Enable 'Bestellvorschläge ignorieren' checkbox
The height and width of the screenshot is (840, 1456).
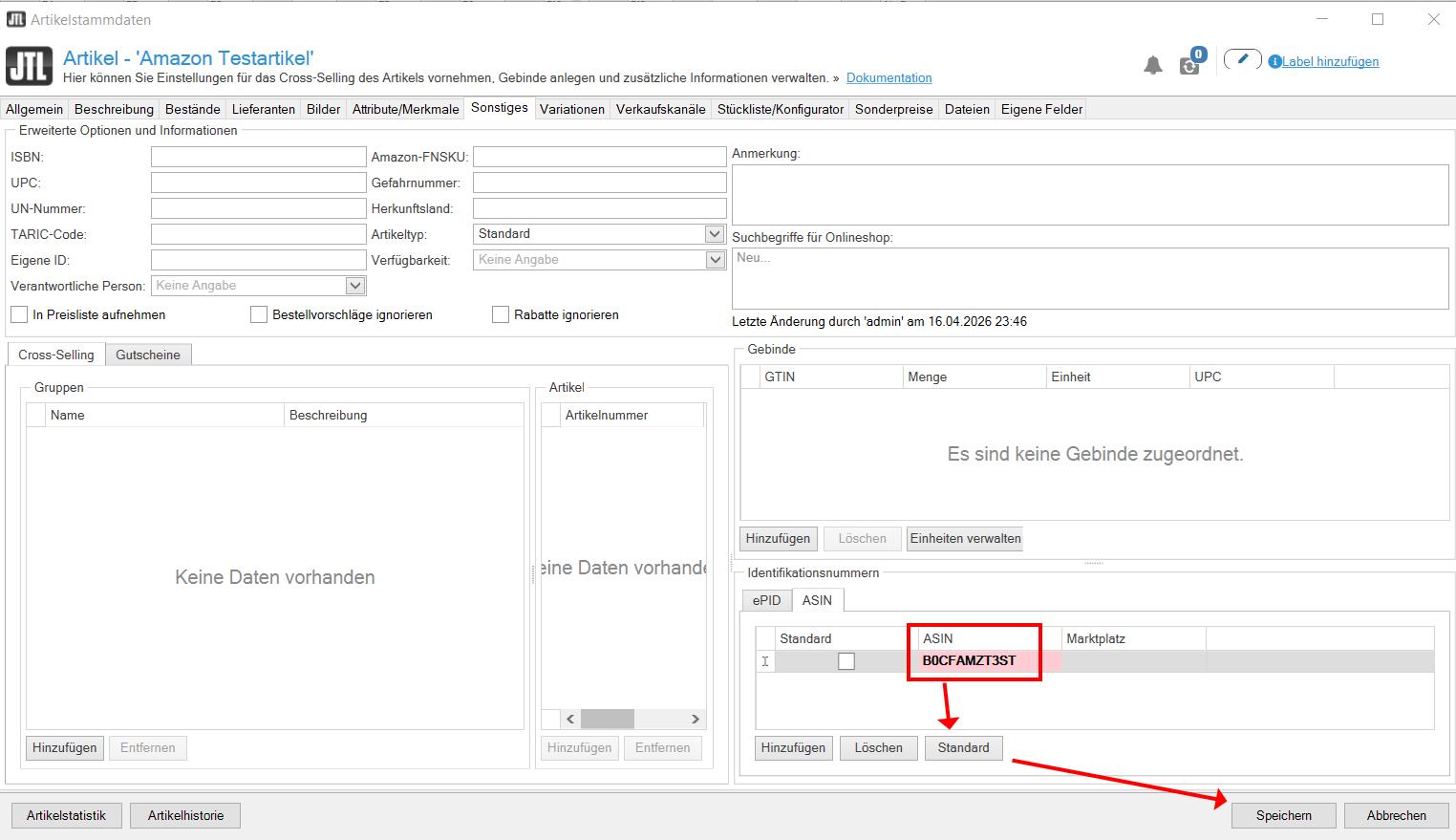pyautogui.click(x=259, y=314)
